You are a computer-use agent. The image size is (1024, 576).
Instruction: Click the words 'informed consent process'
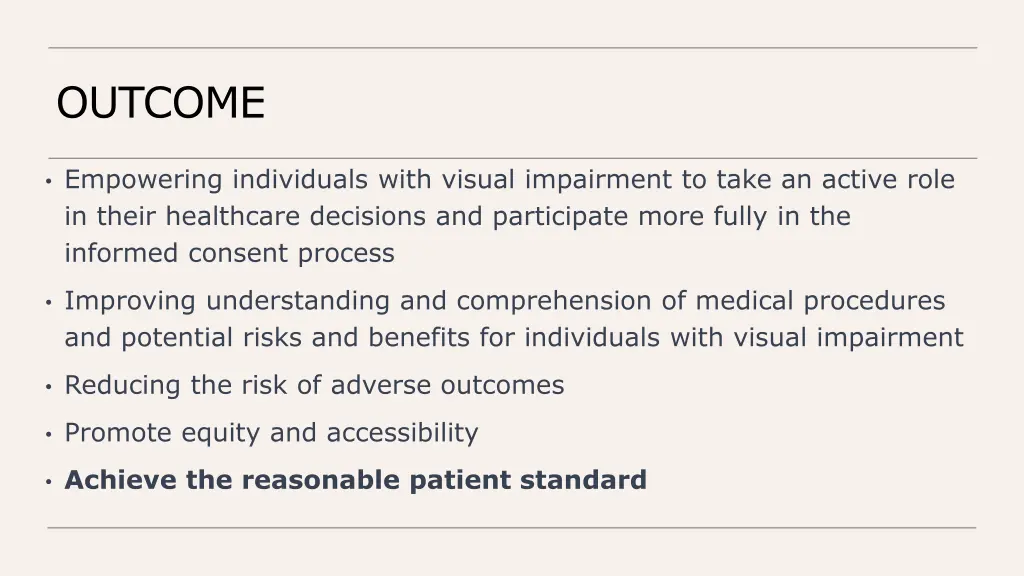pos(229,253)
